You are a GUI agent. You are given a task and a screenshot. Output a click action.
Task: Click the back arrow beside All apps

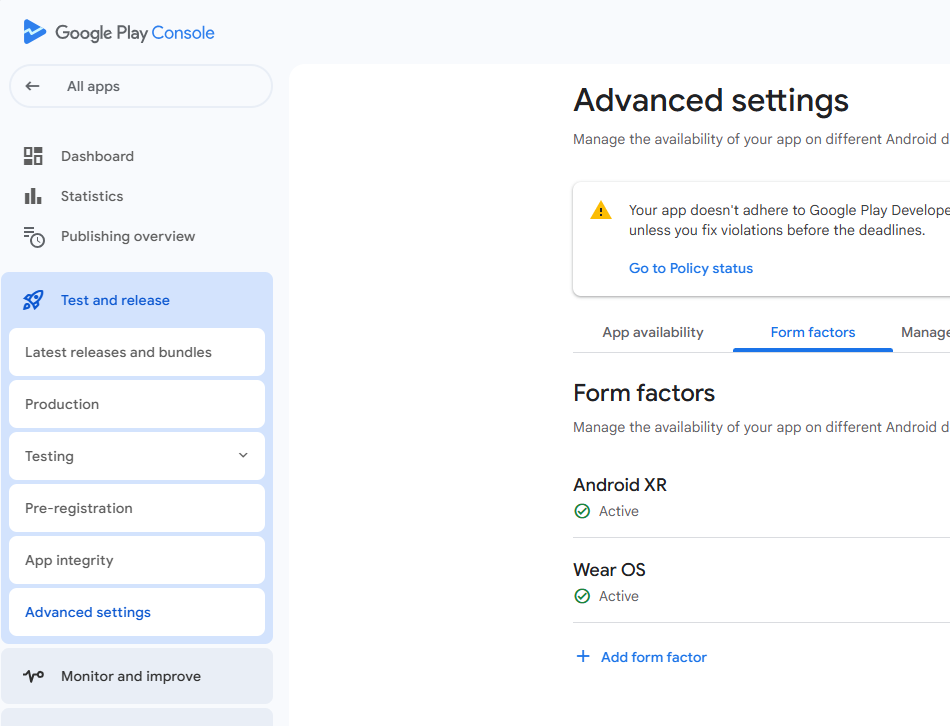coord(33,86)
